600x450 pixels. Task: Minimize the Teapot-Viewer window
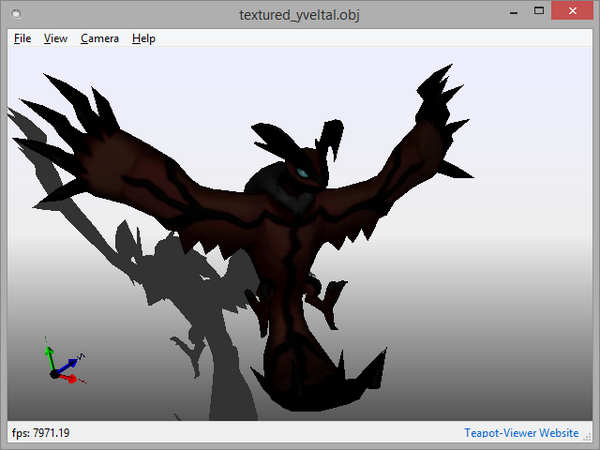514,11
